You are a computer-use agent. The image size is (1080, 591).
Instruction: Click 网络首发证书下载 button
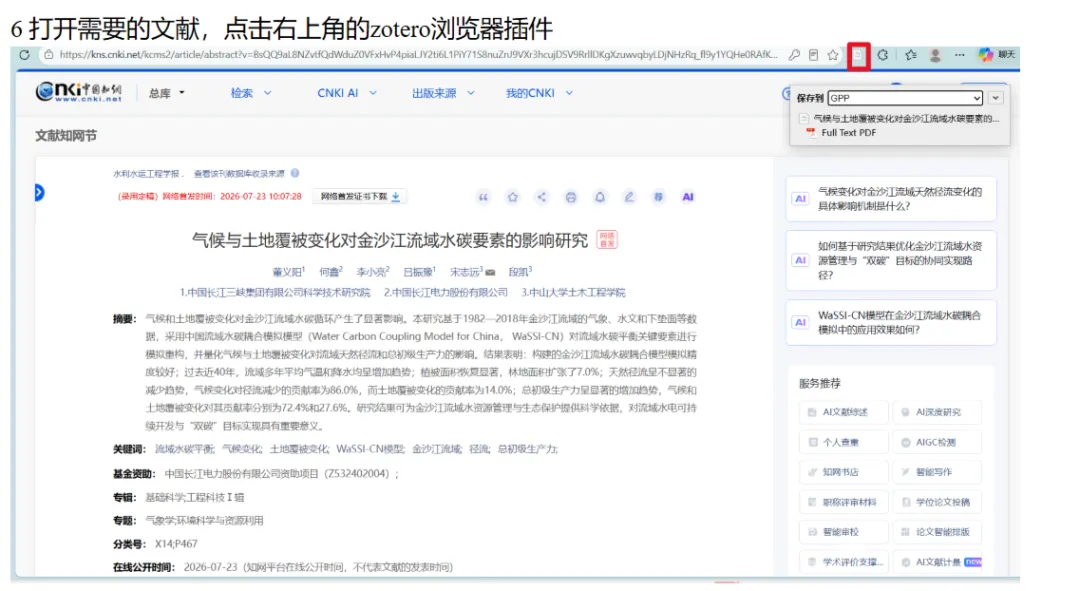[360, 197]
